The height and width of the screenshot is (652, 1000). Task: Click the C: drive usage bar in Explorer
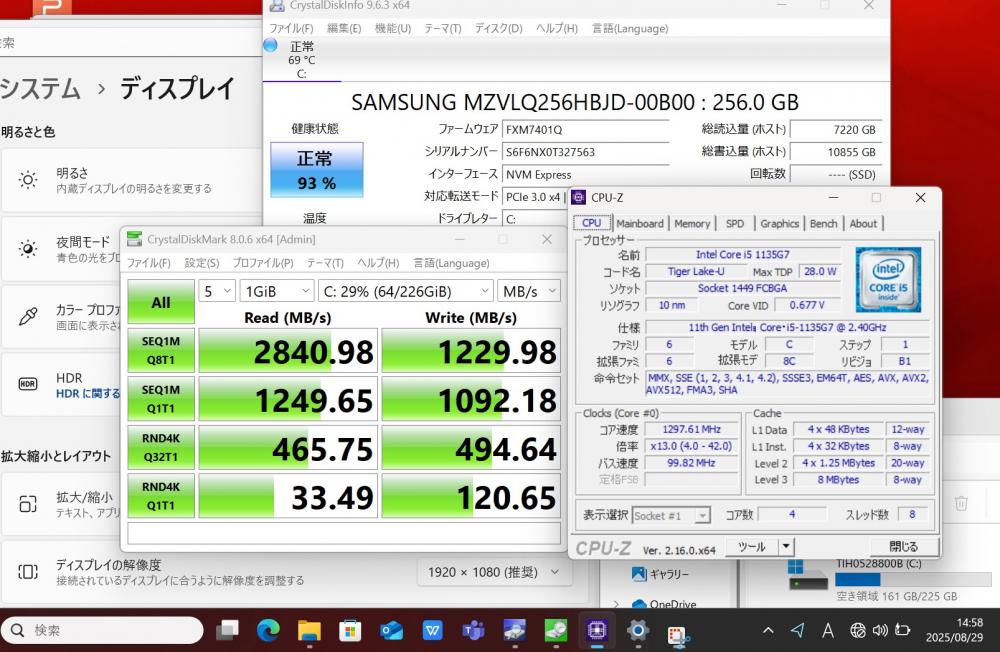pyautogui.click(x=913, y=579)
